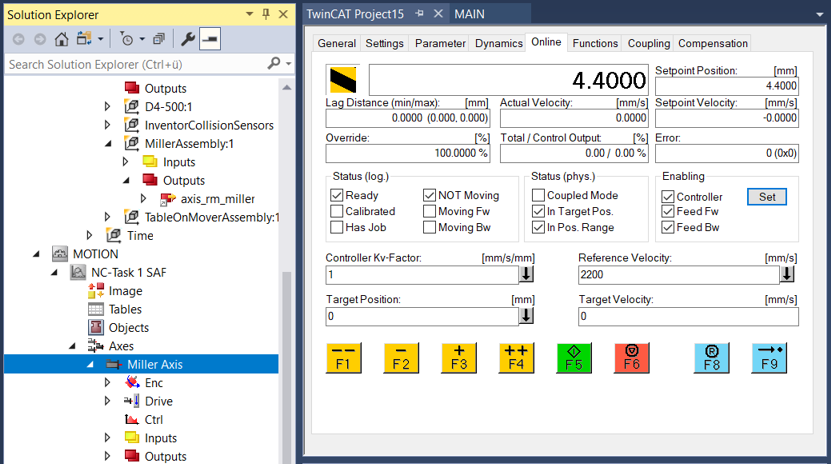The image size is (831, 464).
Task: Click the red F6 stop button
Action: [632, 358]
